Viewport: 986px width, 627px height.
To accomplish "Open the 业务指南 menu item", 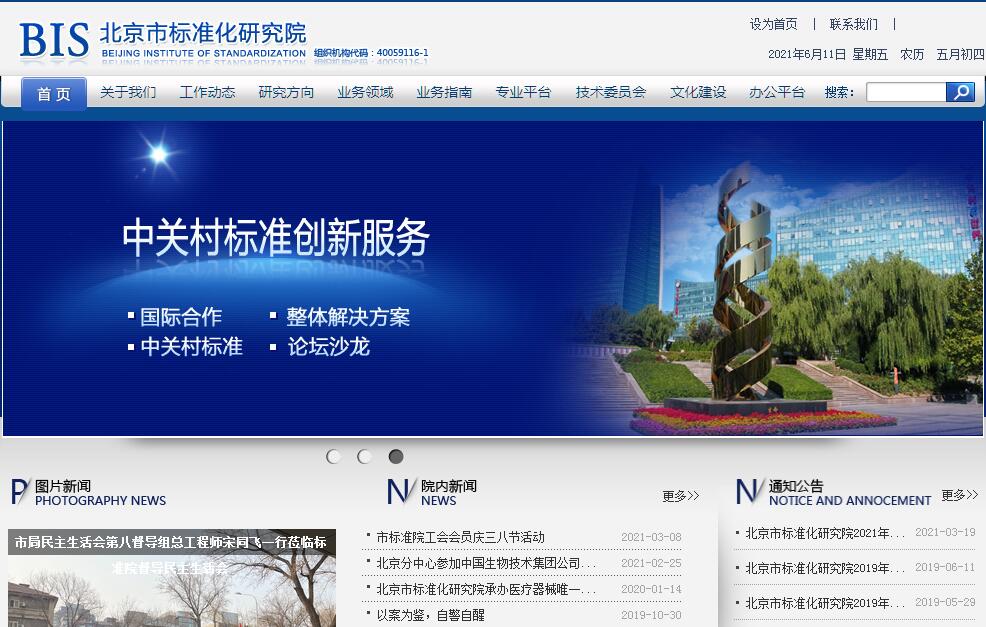I will point(444,92).
